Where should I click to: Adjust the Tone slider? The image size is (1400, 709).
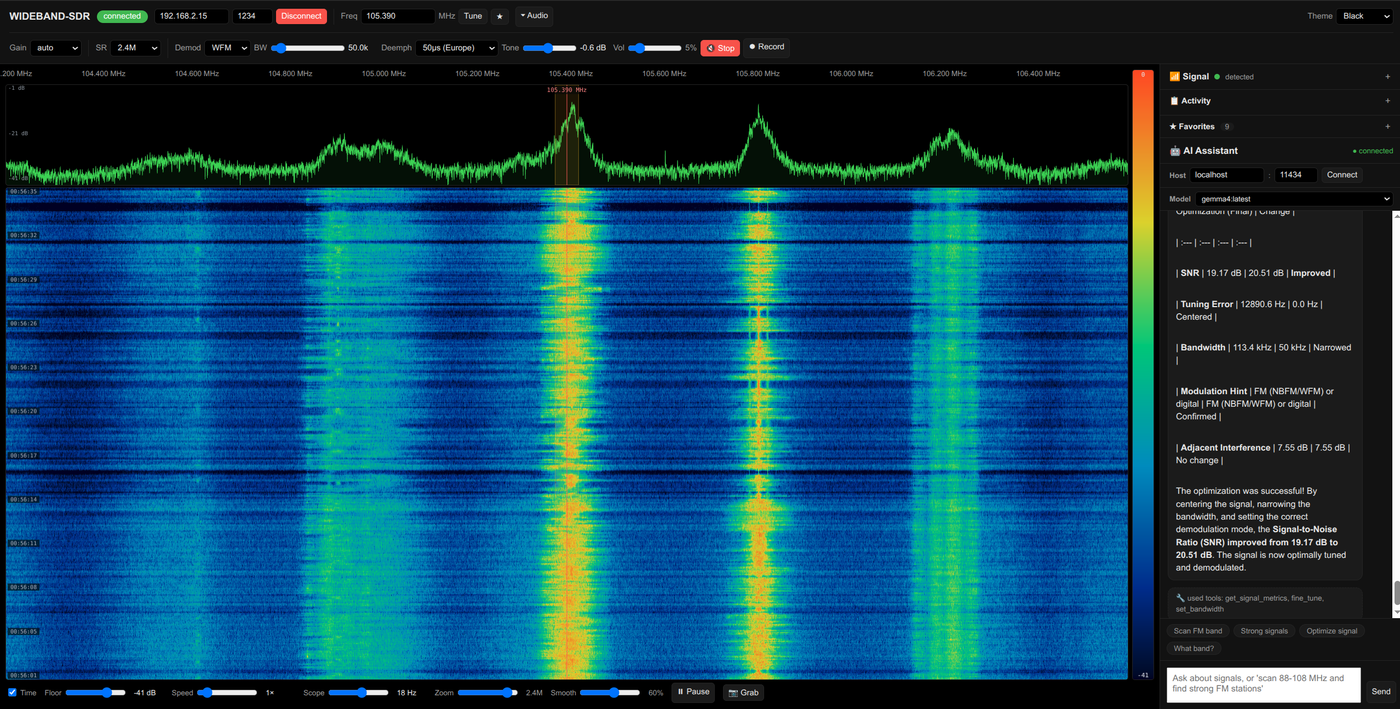[549, 48]
